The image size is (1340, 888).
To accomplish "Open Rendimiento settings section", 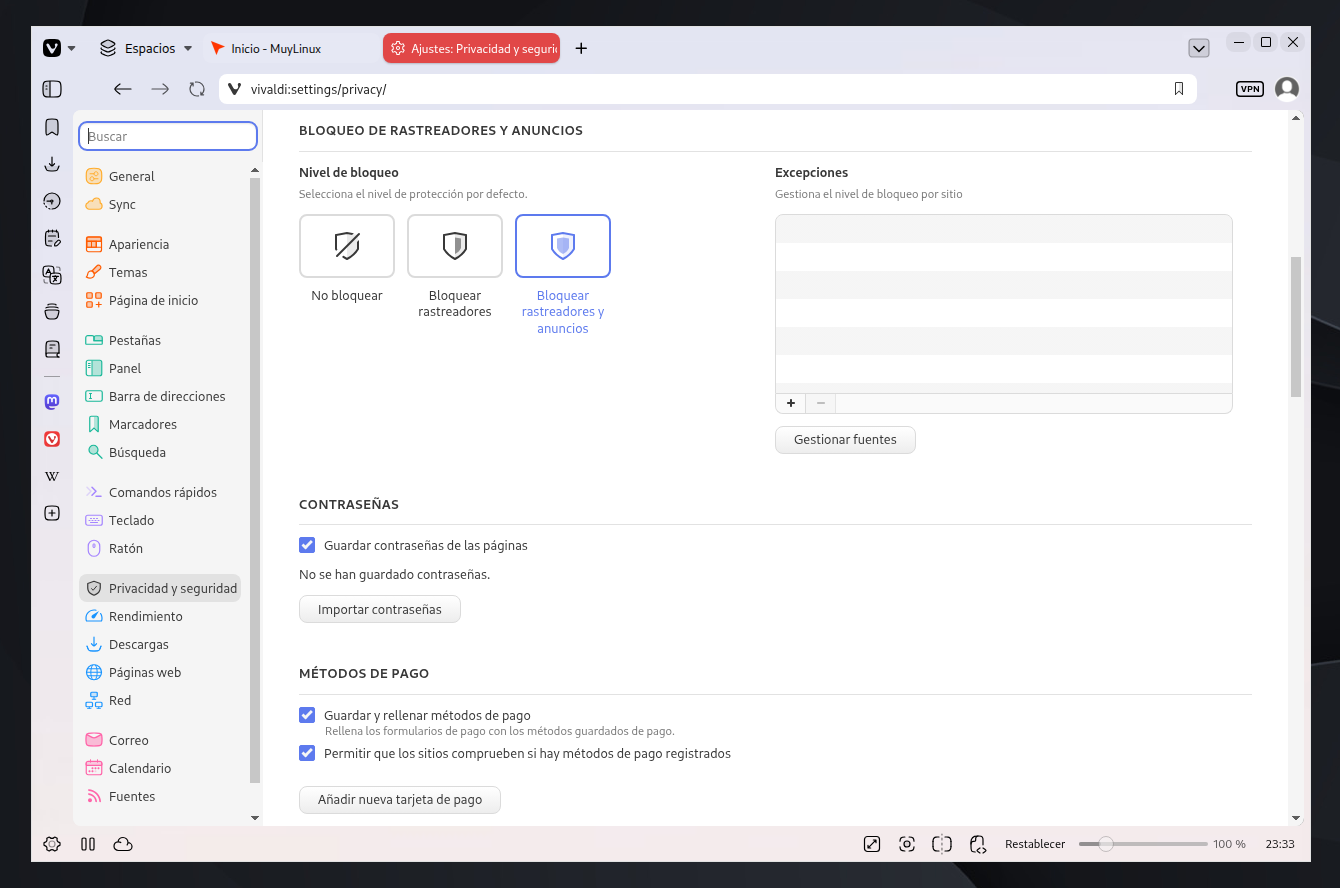I will [160, 616].
